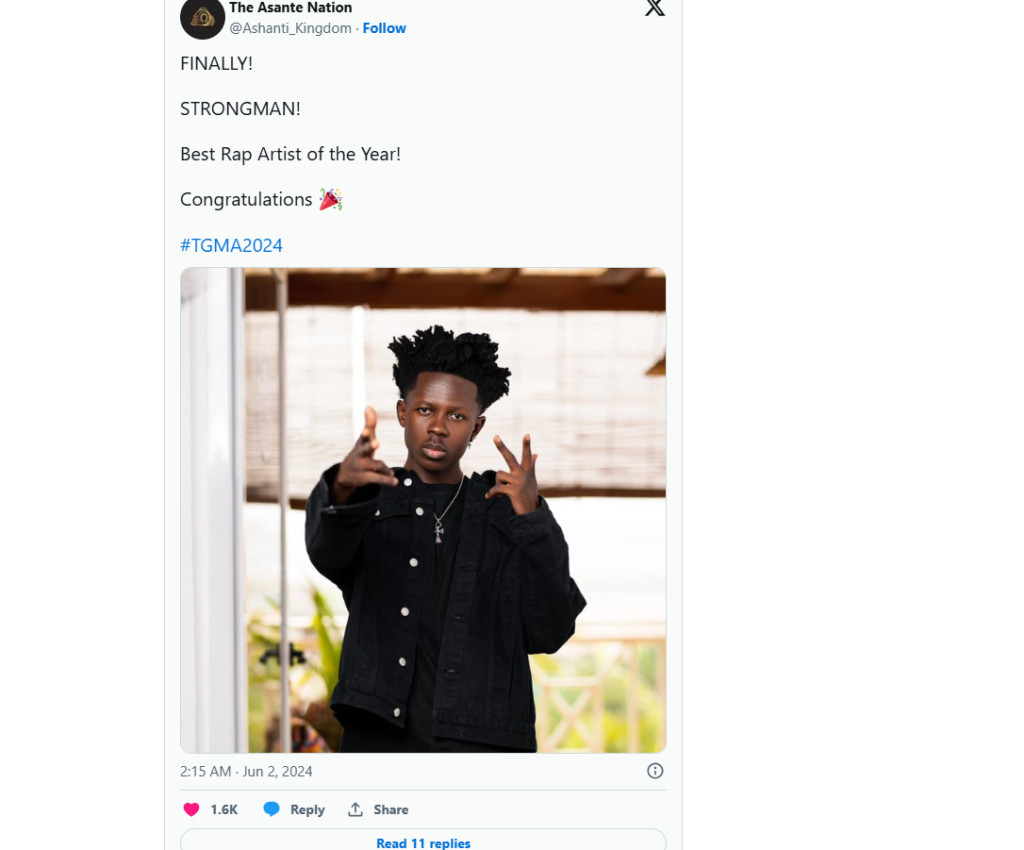Click the FINALLY! tweet text
Screen dimensions: 1024x850
(216, 63)
